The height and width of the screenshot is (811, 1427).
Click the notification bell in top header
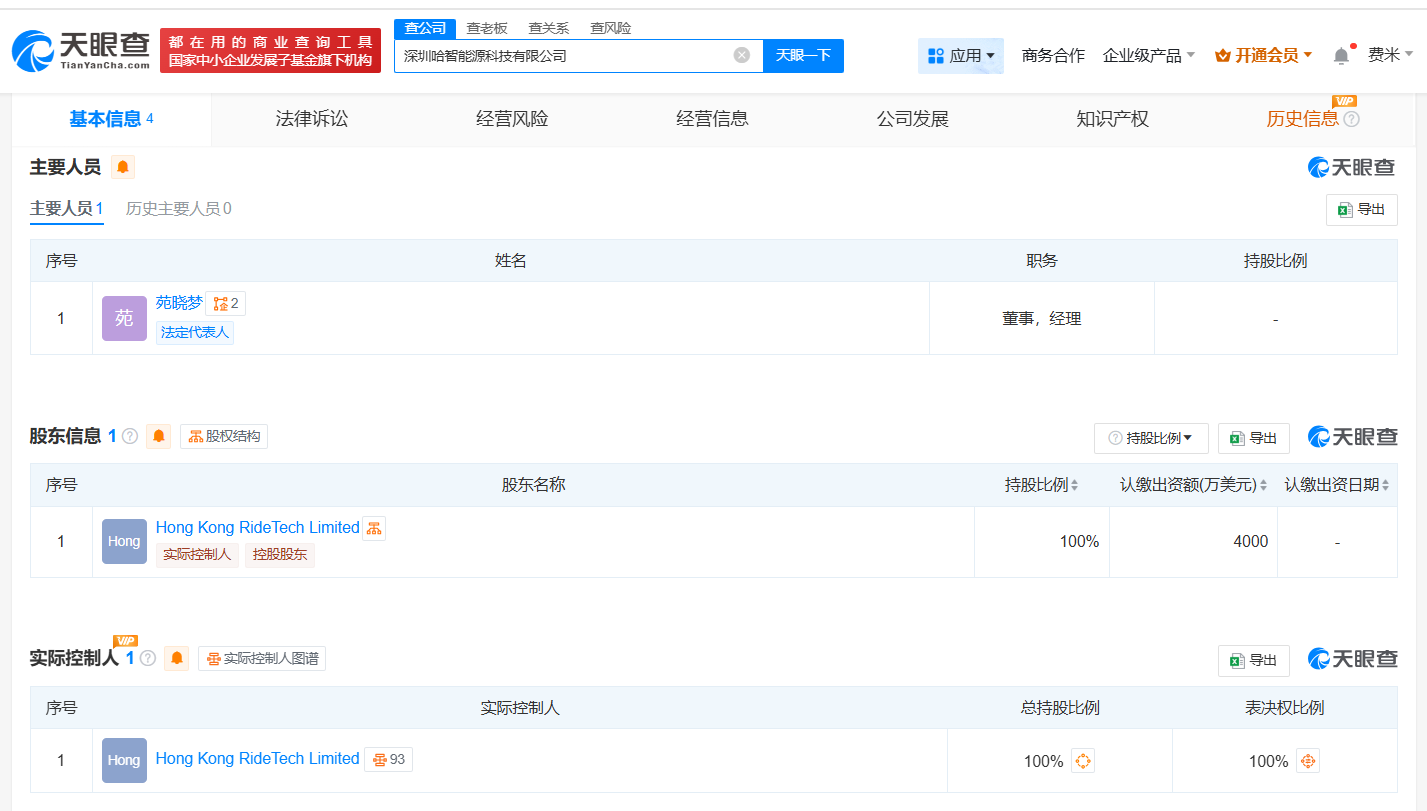tap(1341, 56)
